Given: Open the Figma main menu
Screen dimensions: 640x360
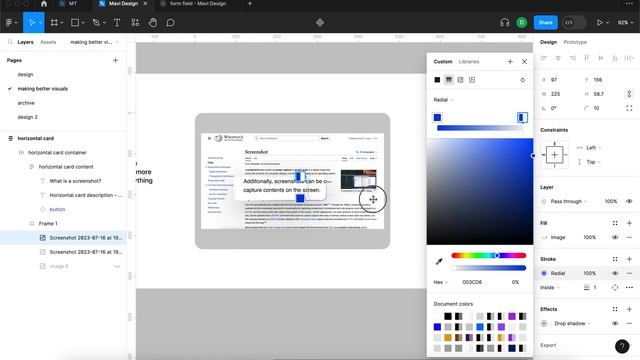Looking at the screenshot, I should (x=11, y=22).
